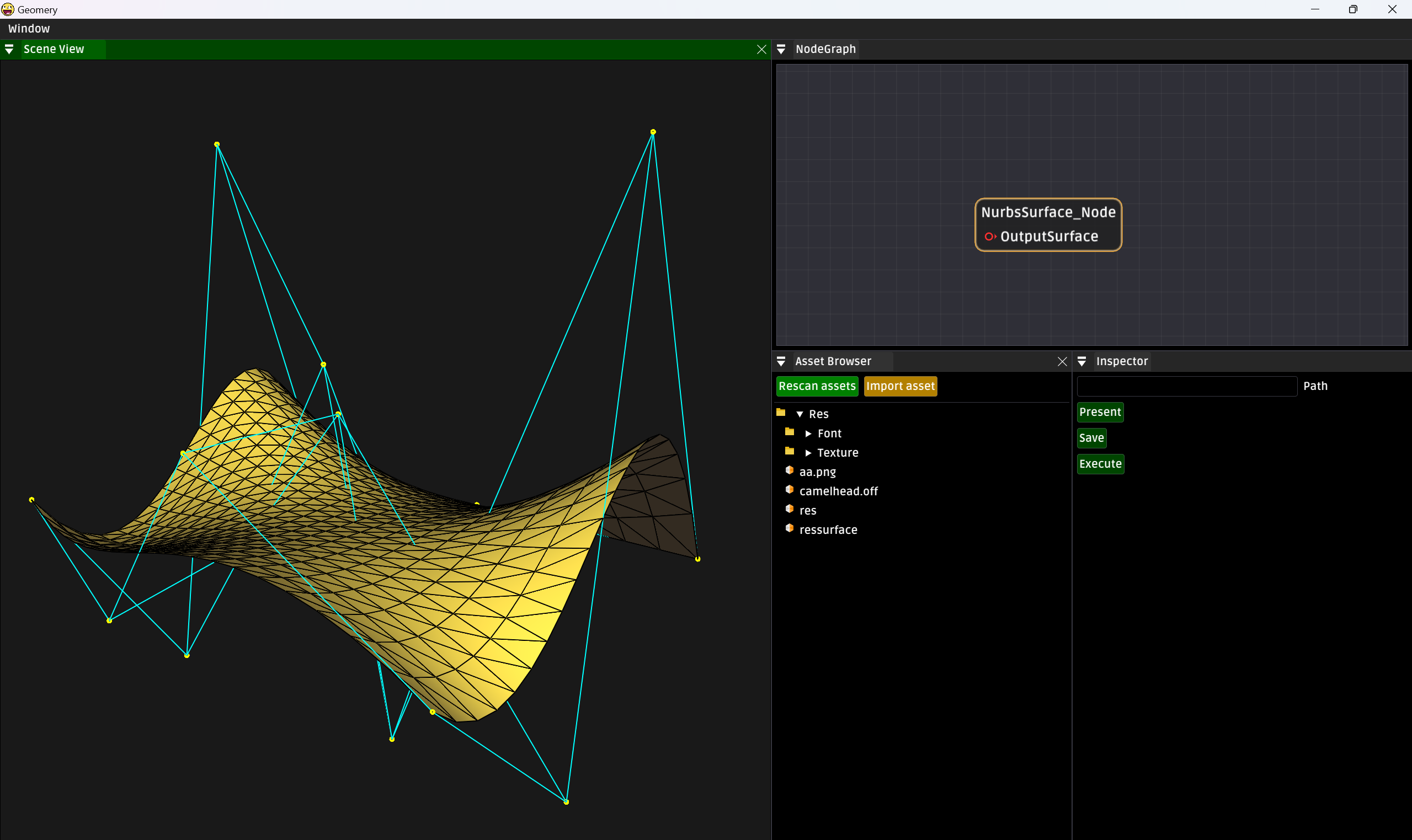The height and width of the screenshot is (840, 1412).
Task: Focus the Path input field
Action: click(1187, 386)
